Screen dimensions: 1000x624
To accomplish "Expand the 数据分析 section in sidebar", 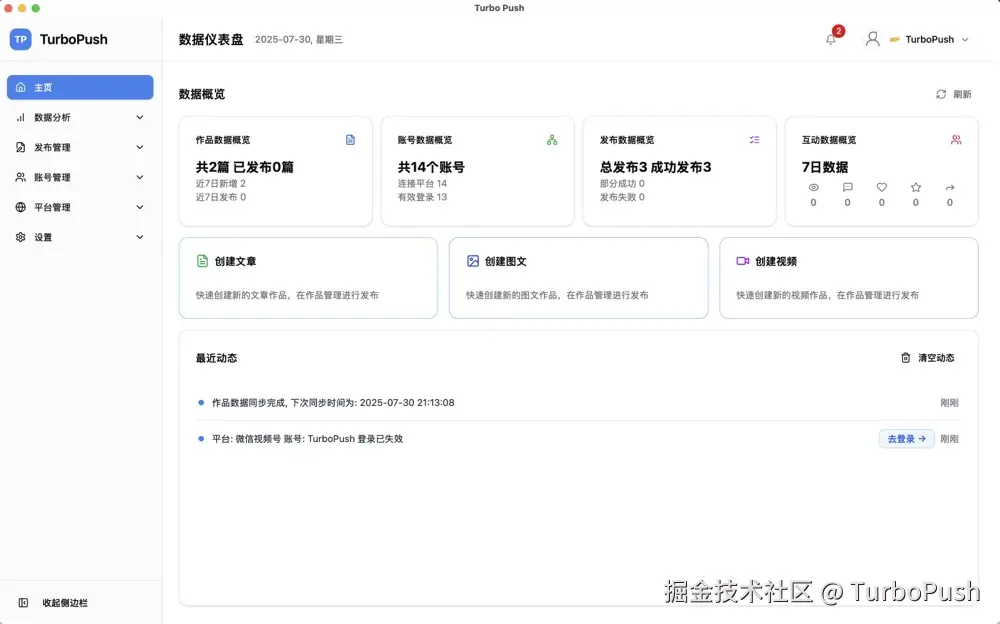I will coord(79,117).
